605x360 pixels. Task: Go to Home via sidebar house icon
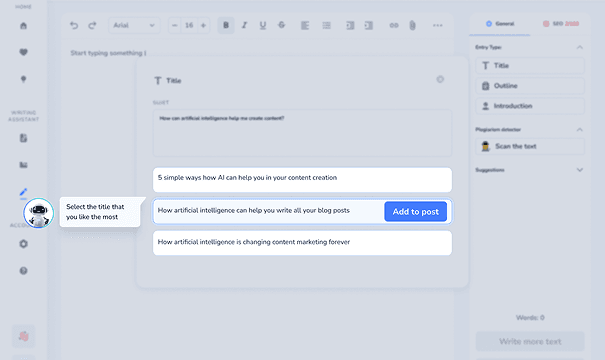[24, 26]
